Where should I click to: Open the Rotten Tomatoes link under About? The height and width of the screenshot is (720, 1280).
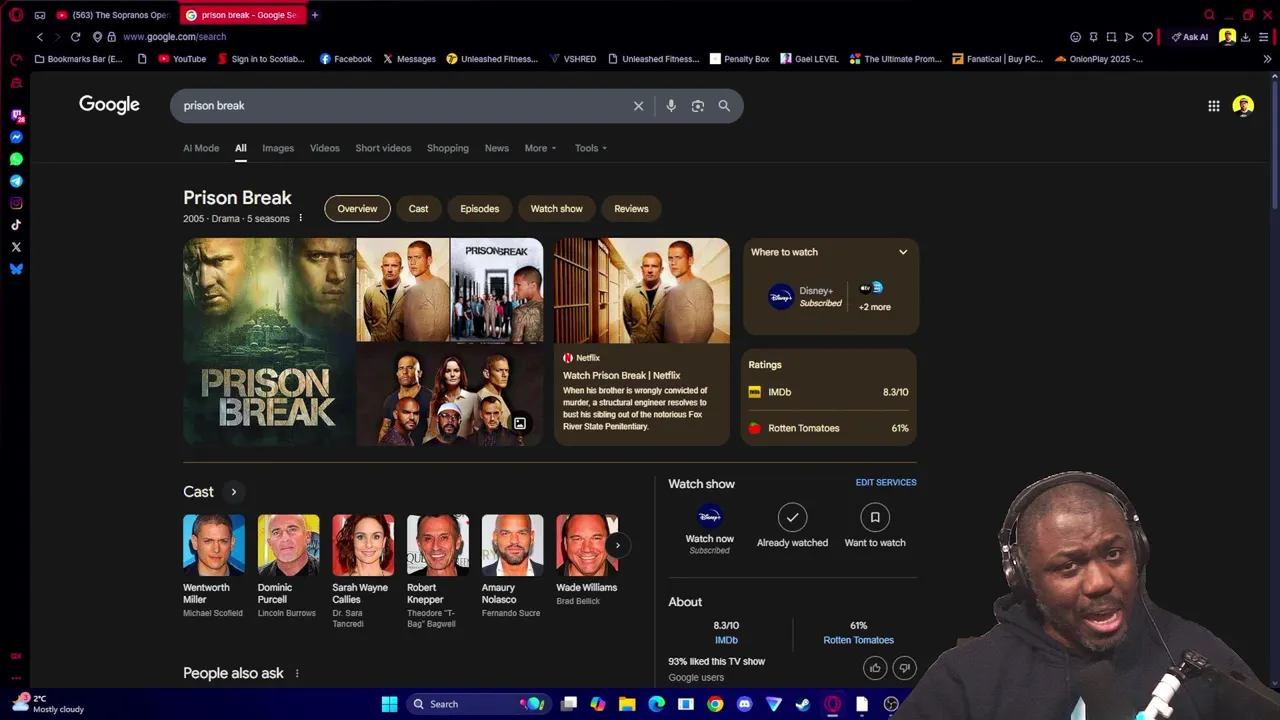(x=858, y=640)
